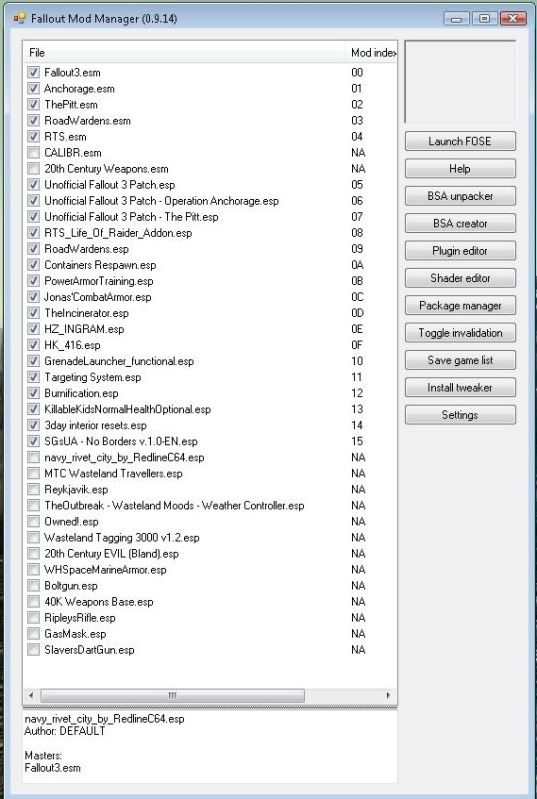This screenshot has width=537, height=799.
Task: Tick the GasMask.esp checkbox
Action: click(x=33, y=633)
